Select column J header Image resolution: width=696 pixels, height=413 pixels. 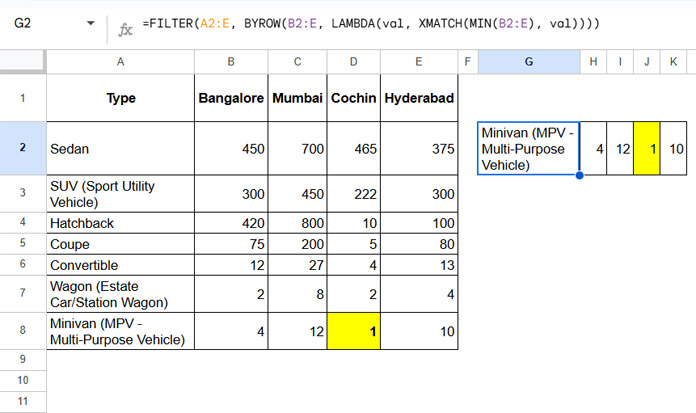[x=647, y=62]
